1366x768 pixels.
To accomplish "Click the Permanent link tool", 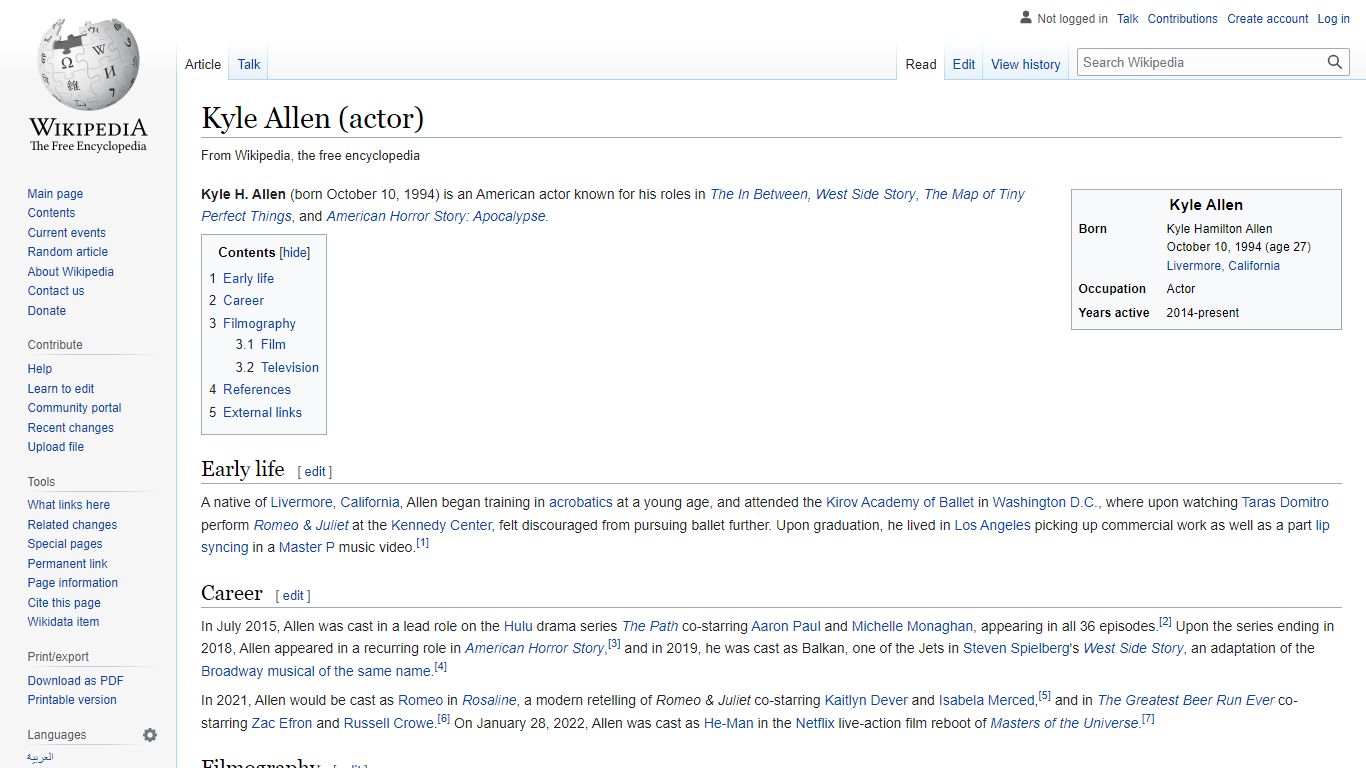I will click(x=67, y=564).
